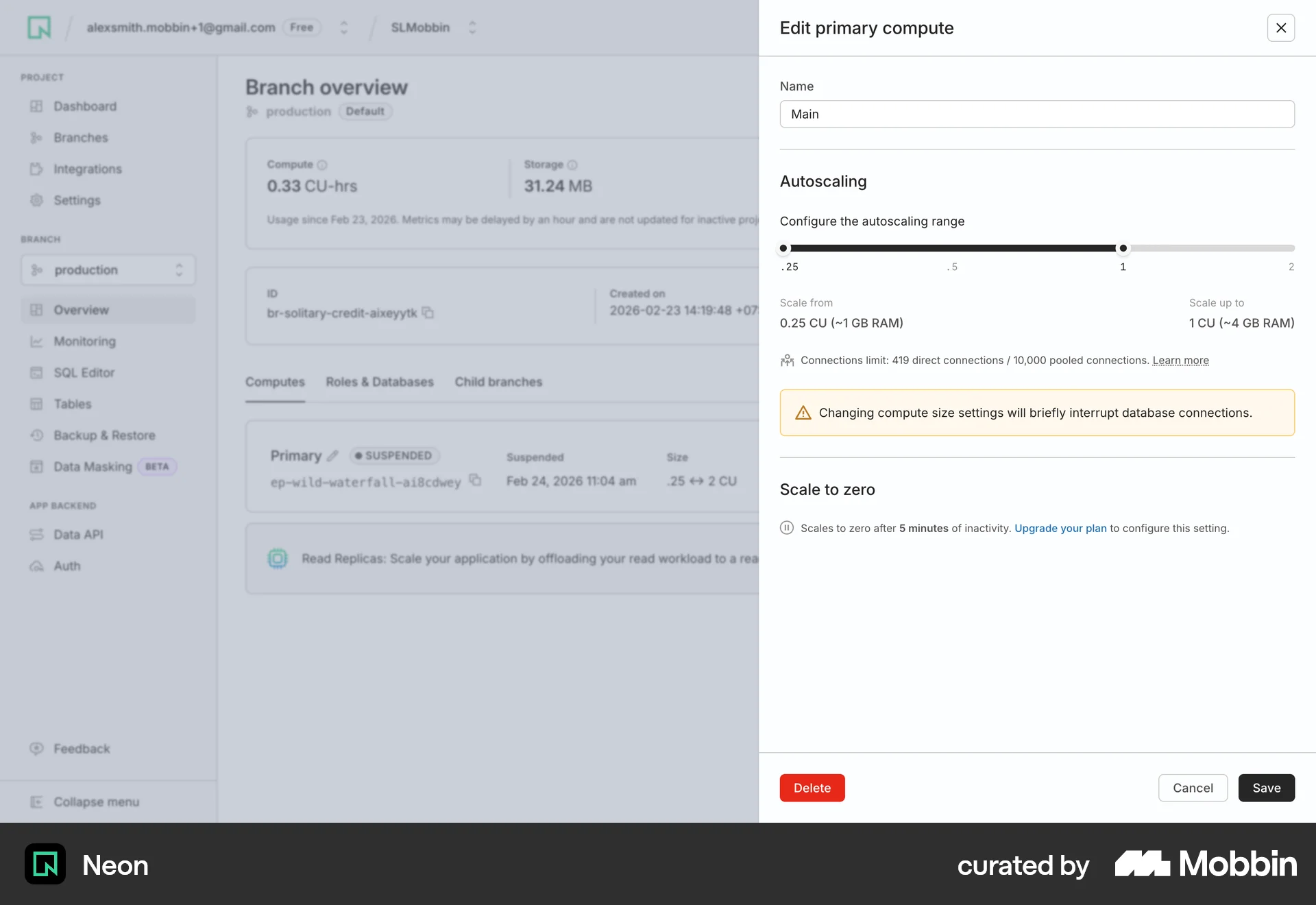
Task: Click the Collapse menu icon
Action: coord(36,802)
